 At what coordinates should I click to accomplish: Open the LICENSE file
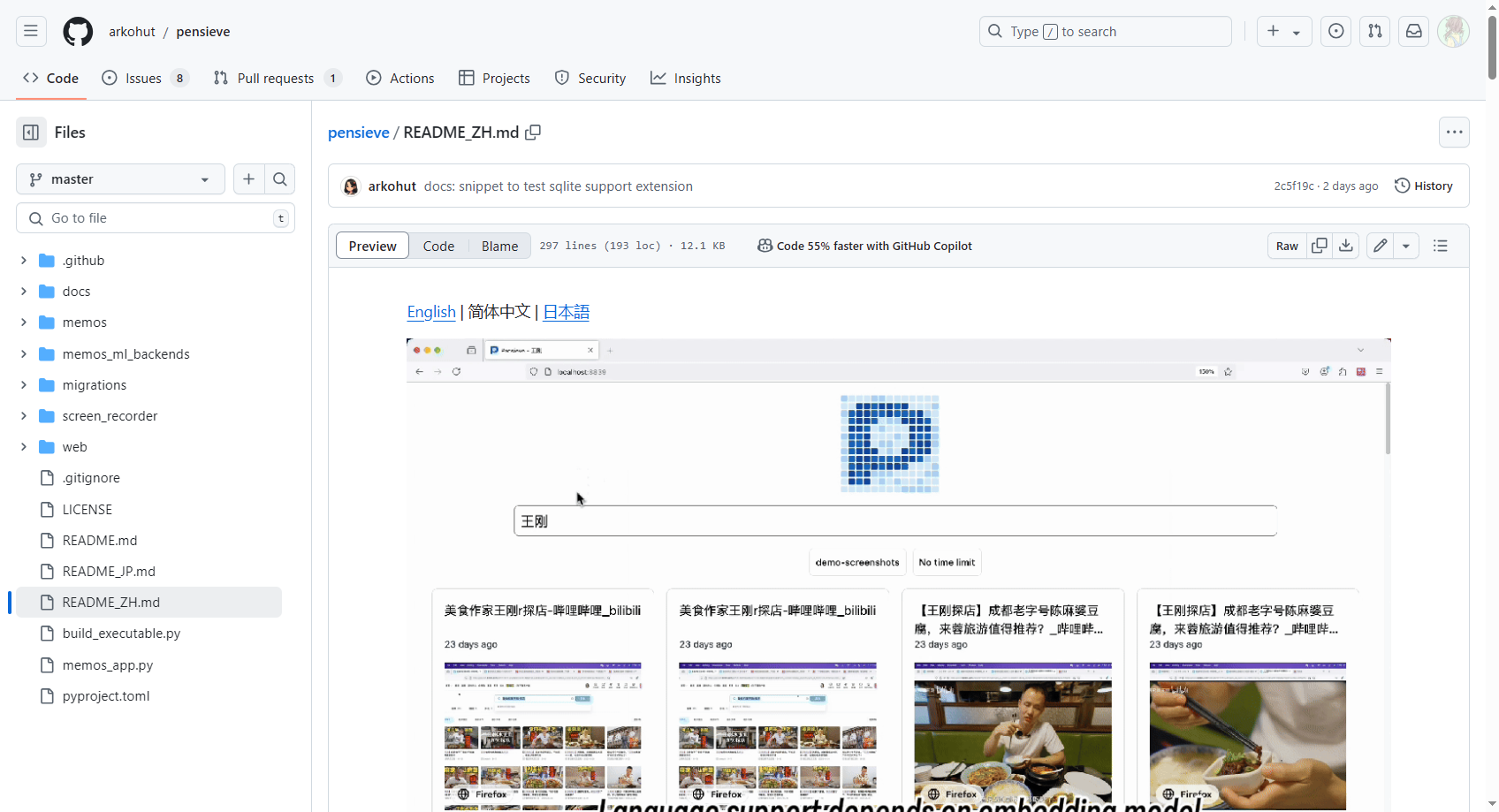[x=88, y=510]
